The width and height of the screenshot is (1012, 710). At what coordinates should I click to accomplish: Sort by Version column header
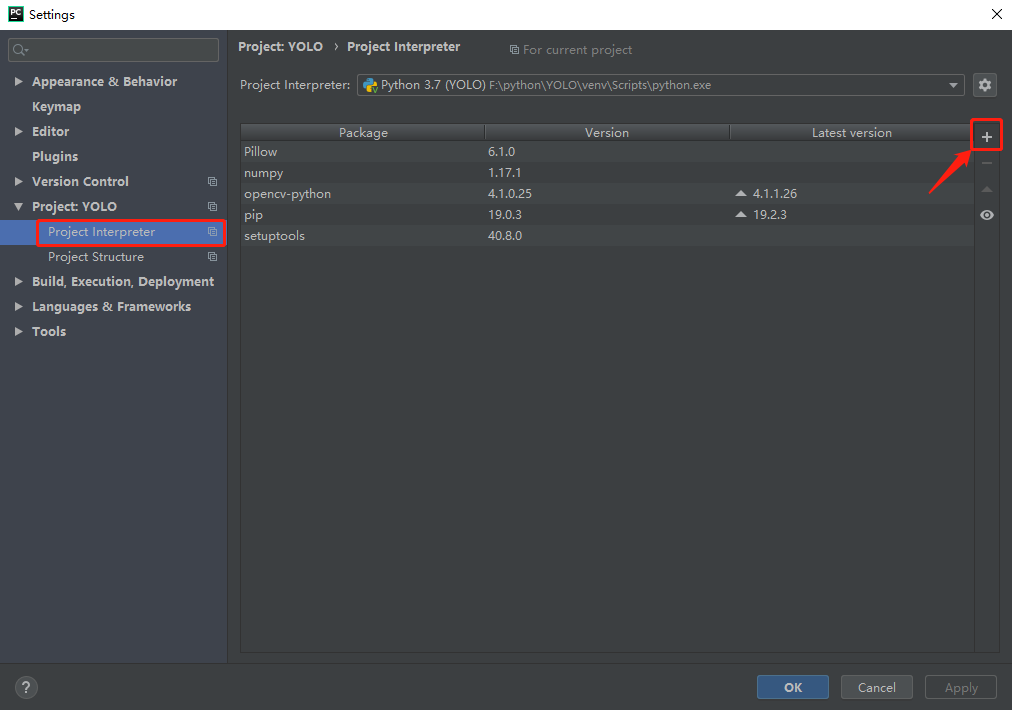pyautogui.click(x=607, y=132)
